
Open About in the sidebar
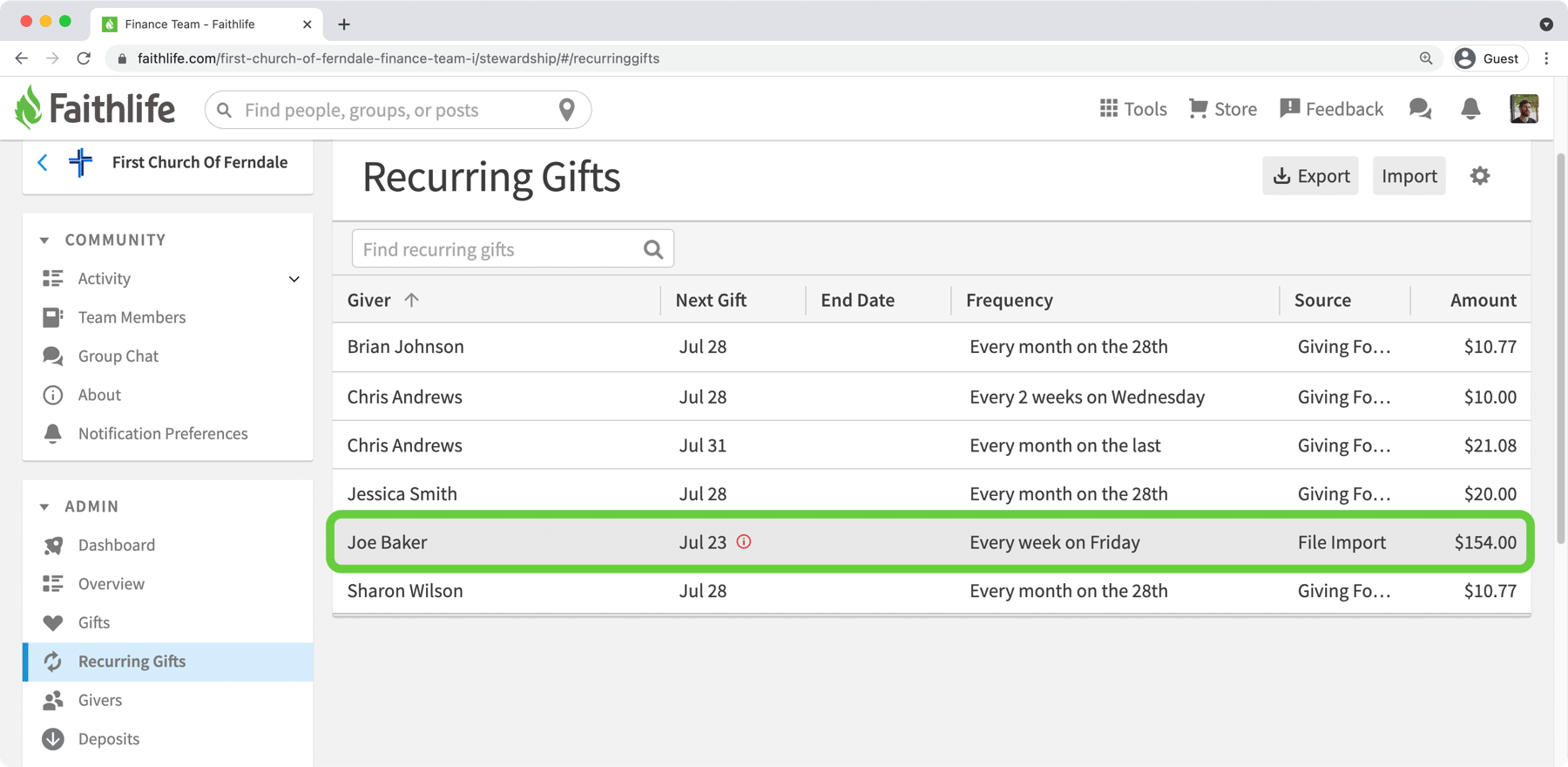click(x=99, y=395)
